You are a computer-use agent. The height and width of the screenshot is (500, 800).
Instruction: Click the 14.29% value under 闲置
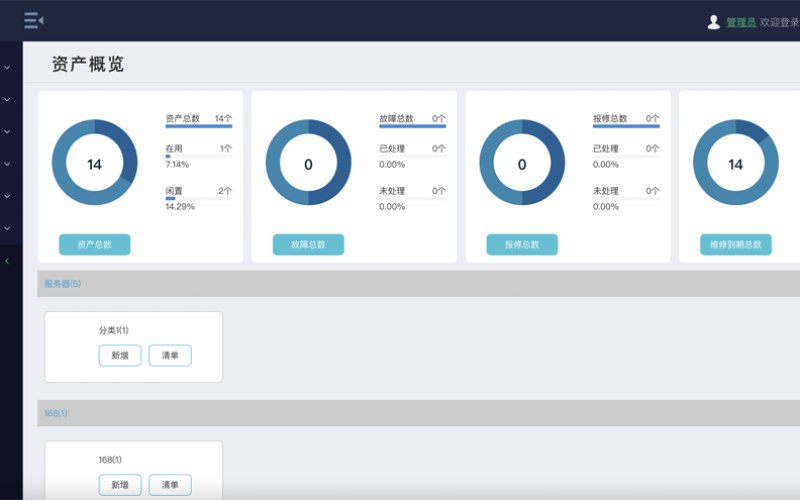[180, 207]
